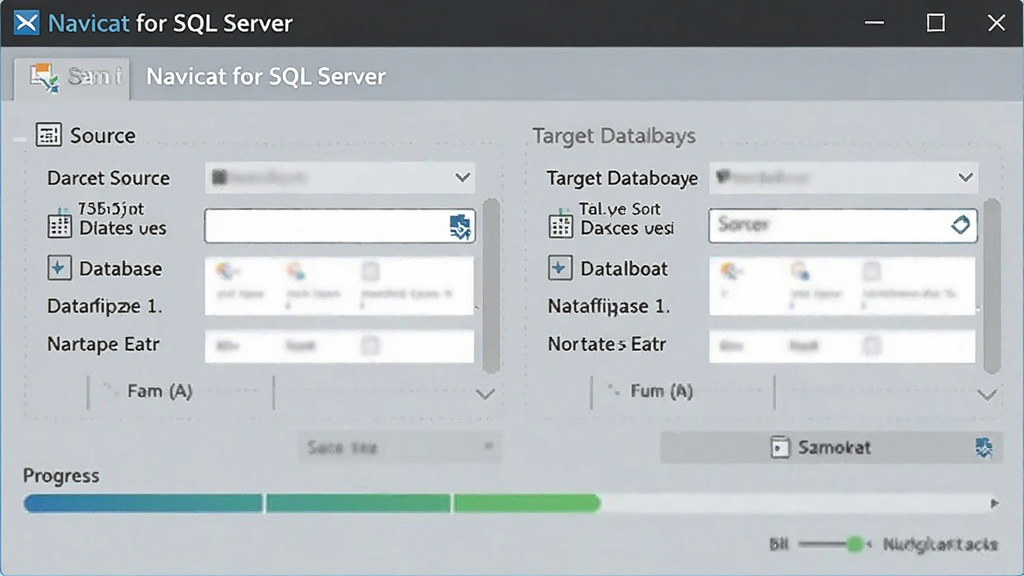This screenshot has width=1024, height=576.
Task: Click the arrow at end of progress bar
Action: pos(994,504)
